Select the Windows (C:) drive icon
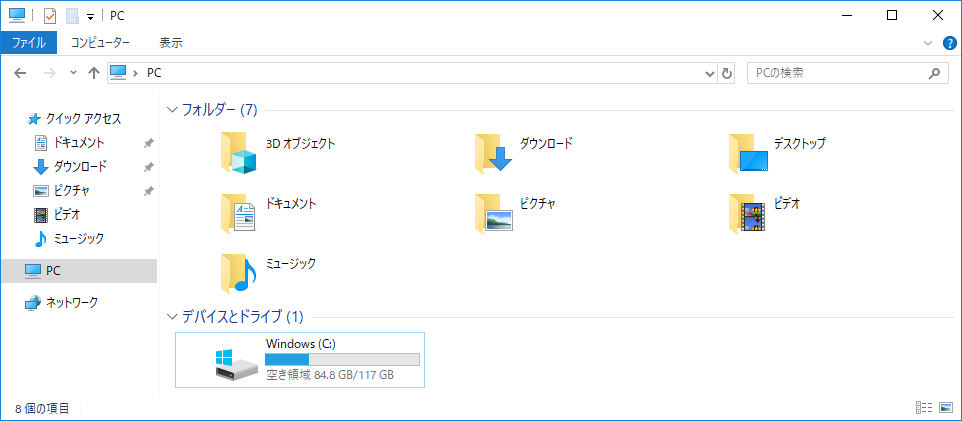The height and width of the screenshot is (421, 962). pyautogui.click(x=237, y=365)
